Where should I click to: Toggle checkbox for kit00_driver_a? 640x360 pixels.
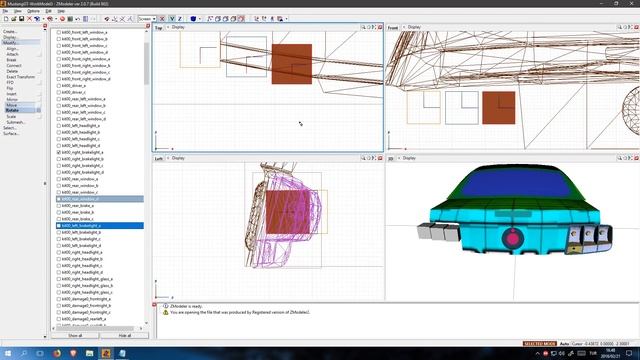[59, 86]
